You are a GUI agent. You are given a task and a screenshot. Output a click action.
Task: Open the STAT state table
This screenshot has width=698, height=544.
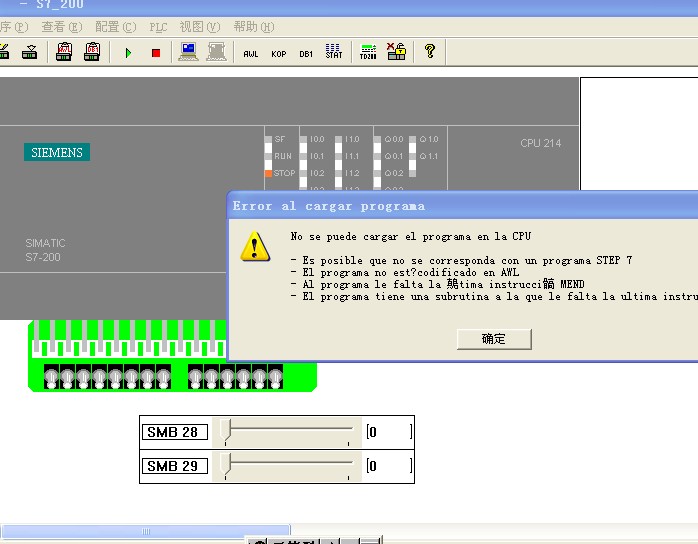(334, 52)
